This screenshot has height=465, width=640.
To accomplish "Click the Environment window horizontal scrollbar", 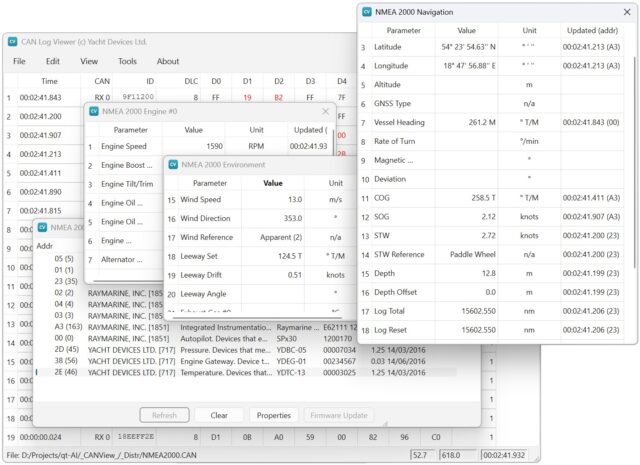I will [x=257, y=317].
